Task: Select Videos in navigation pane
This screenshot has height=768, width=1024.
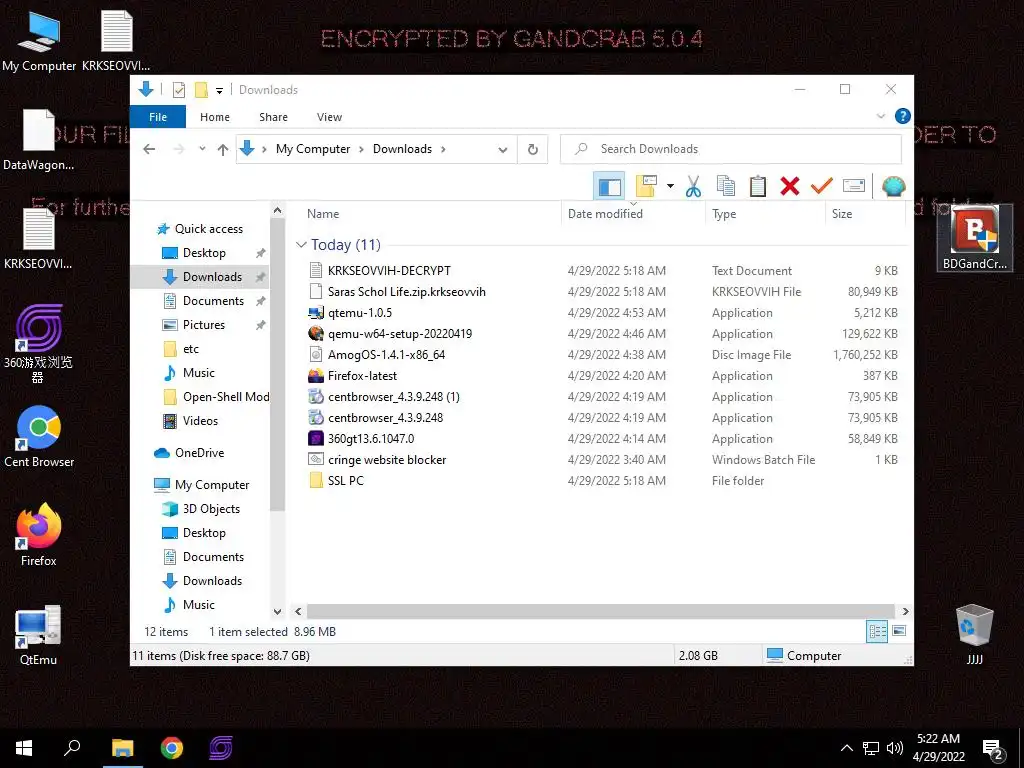Action: [200, 421]
